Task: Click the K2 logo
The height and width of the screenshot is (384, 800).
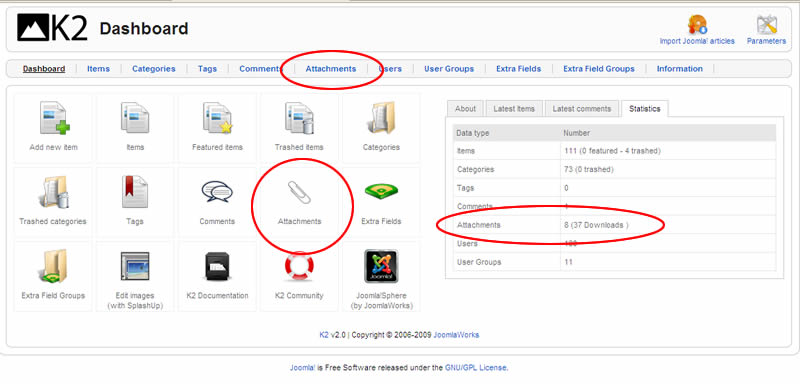Action: click(52, 28)
